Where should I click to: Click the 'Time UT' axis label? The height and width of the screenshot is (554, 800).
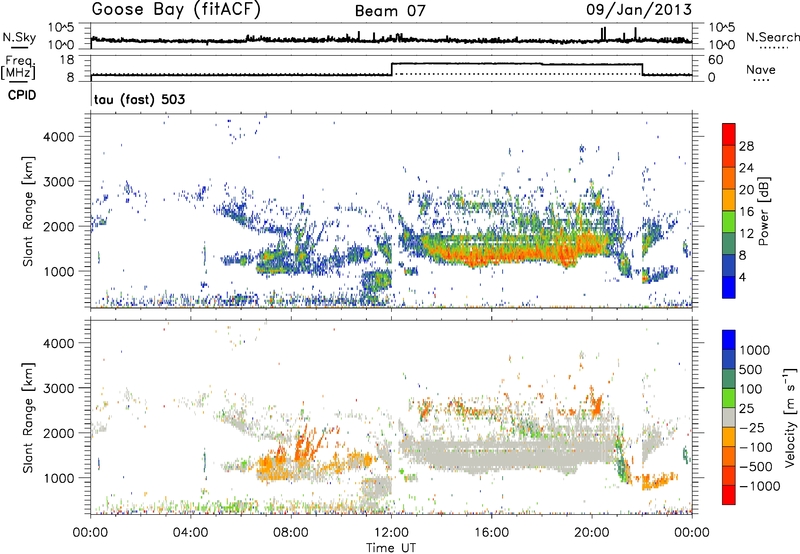click(391, 548)
